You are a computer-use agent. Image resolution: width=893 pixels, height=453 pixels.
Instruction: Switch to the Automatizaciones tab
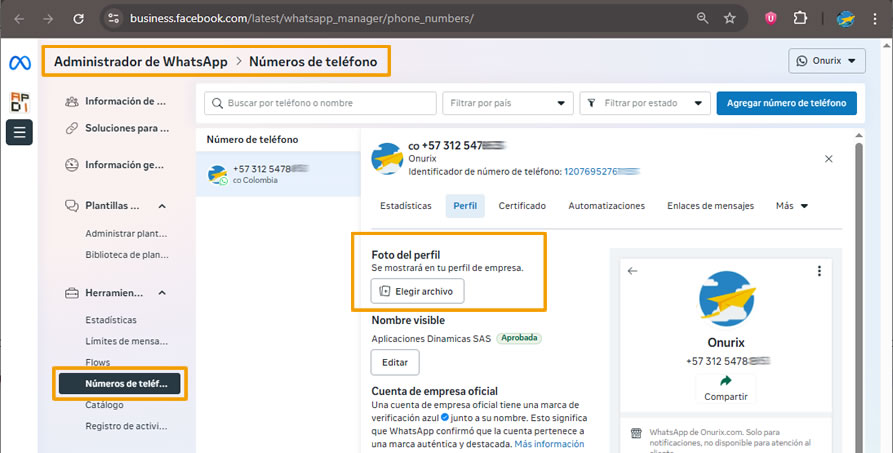tap(606, 206)
